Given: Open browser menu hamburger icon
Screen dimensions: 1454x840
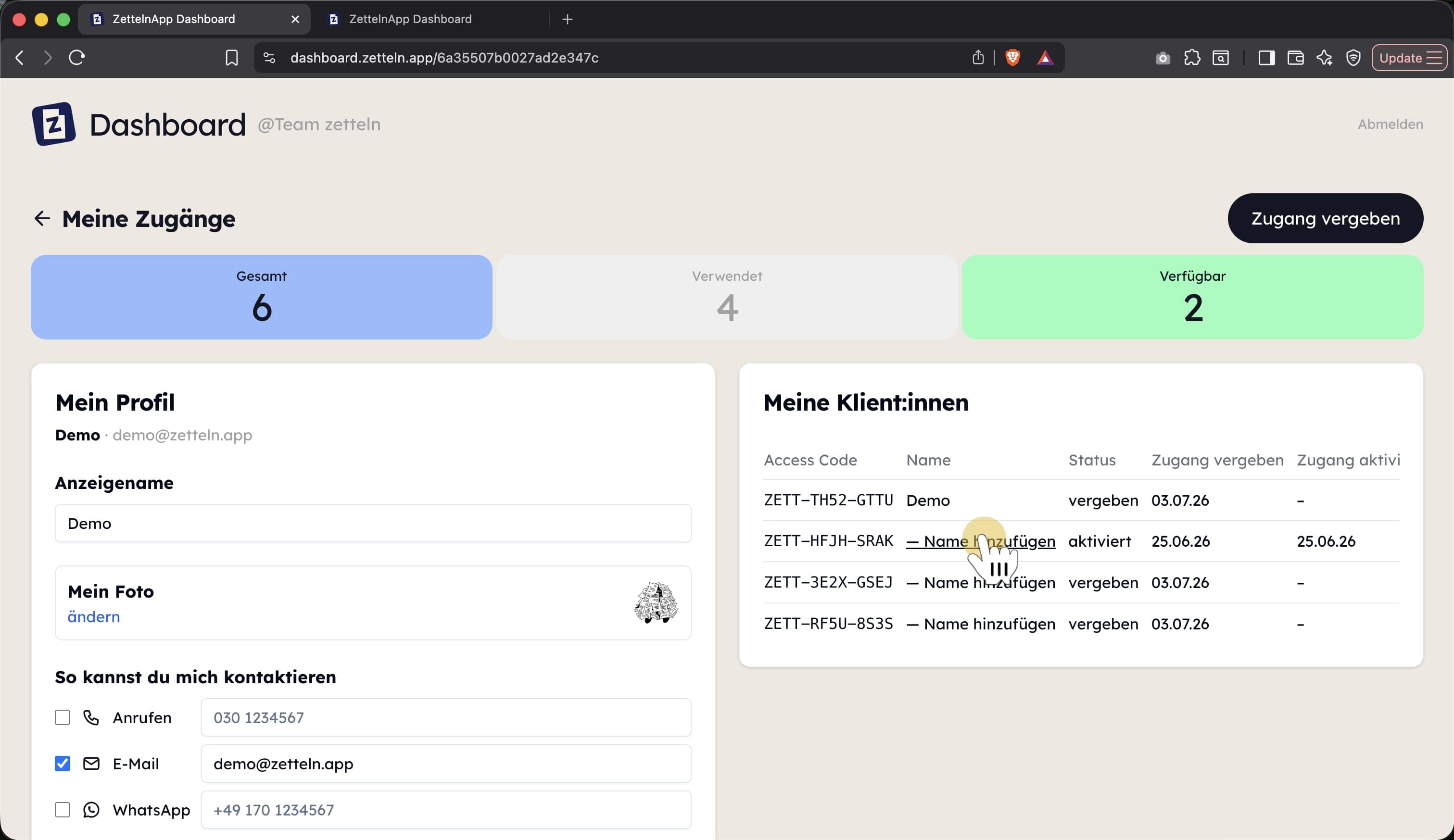Looking at the screenshot, I should 1434,58.
